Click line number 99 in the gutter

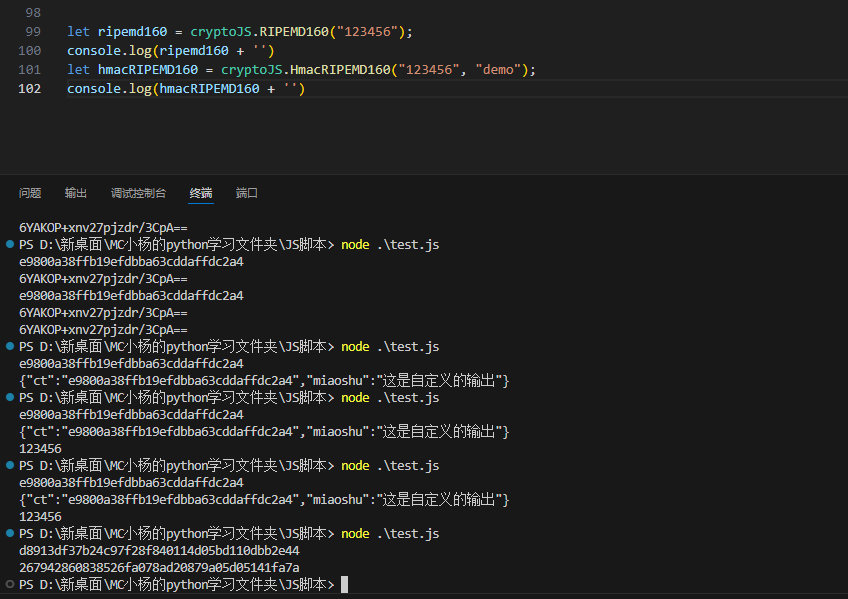click(x=32, y=31)
